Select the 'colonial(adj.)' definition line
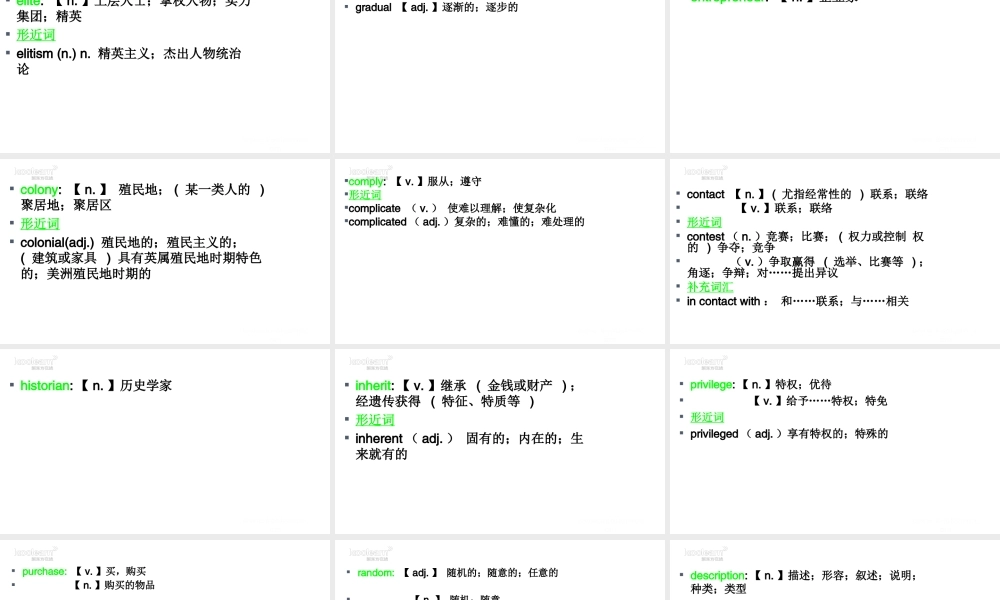Viewport: 1000px width, 600px height. (141, 258)
